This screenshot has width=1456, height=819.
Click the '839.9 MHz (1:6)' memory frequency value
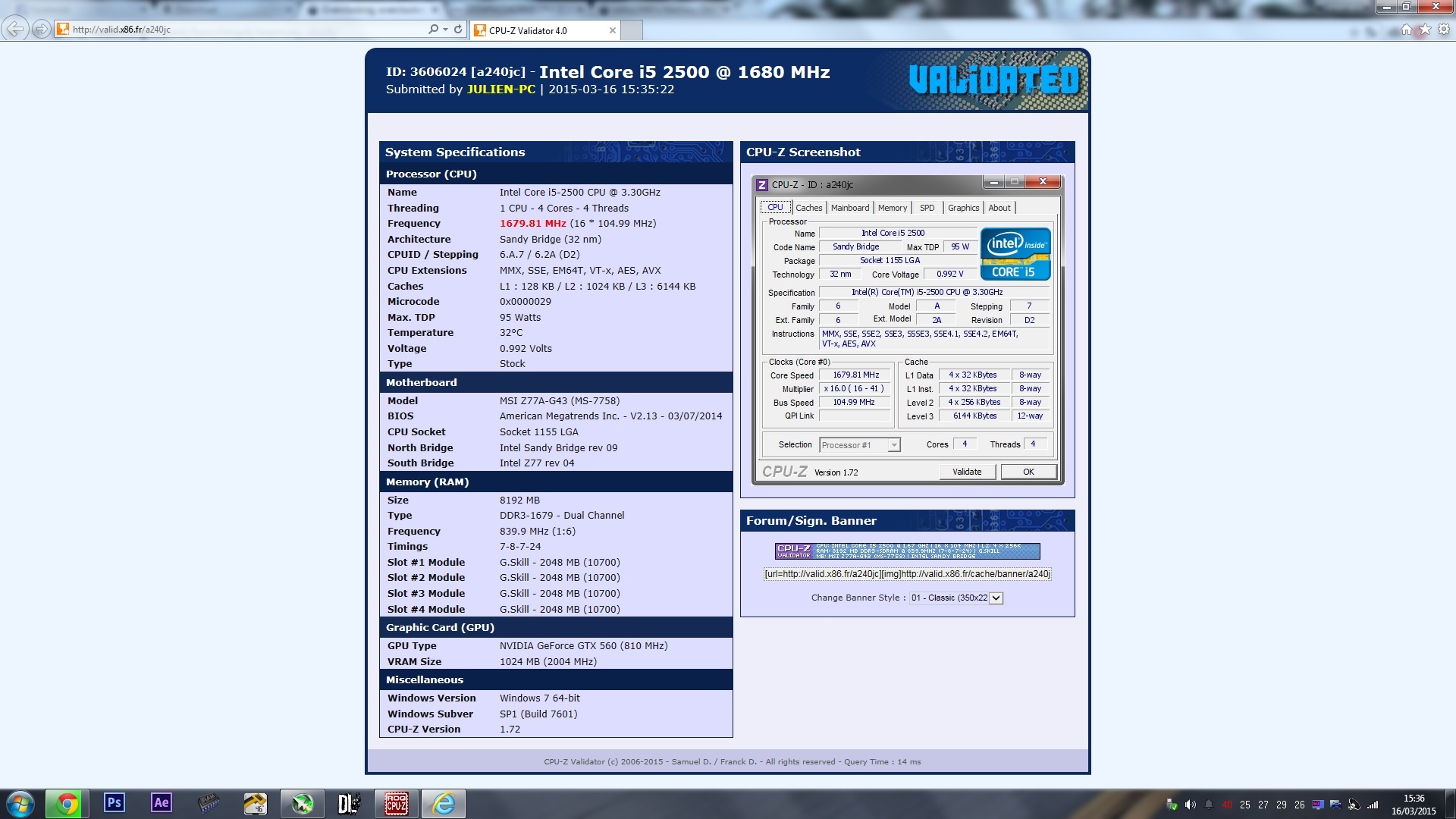537,532
